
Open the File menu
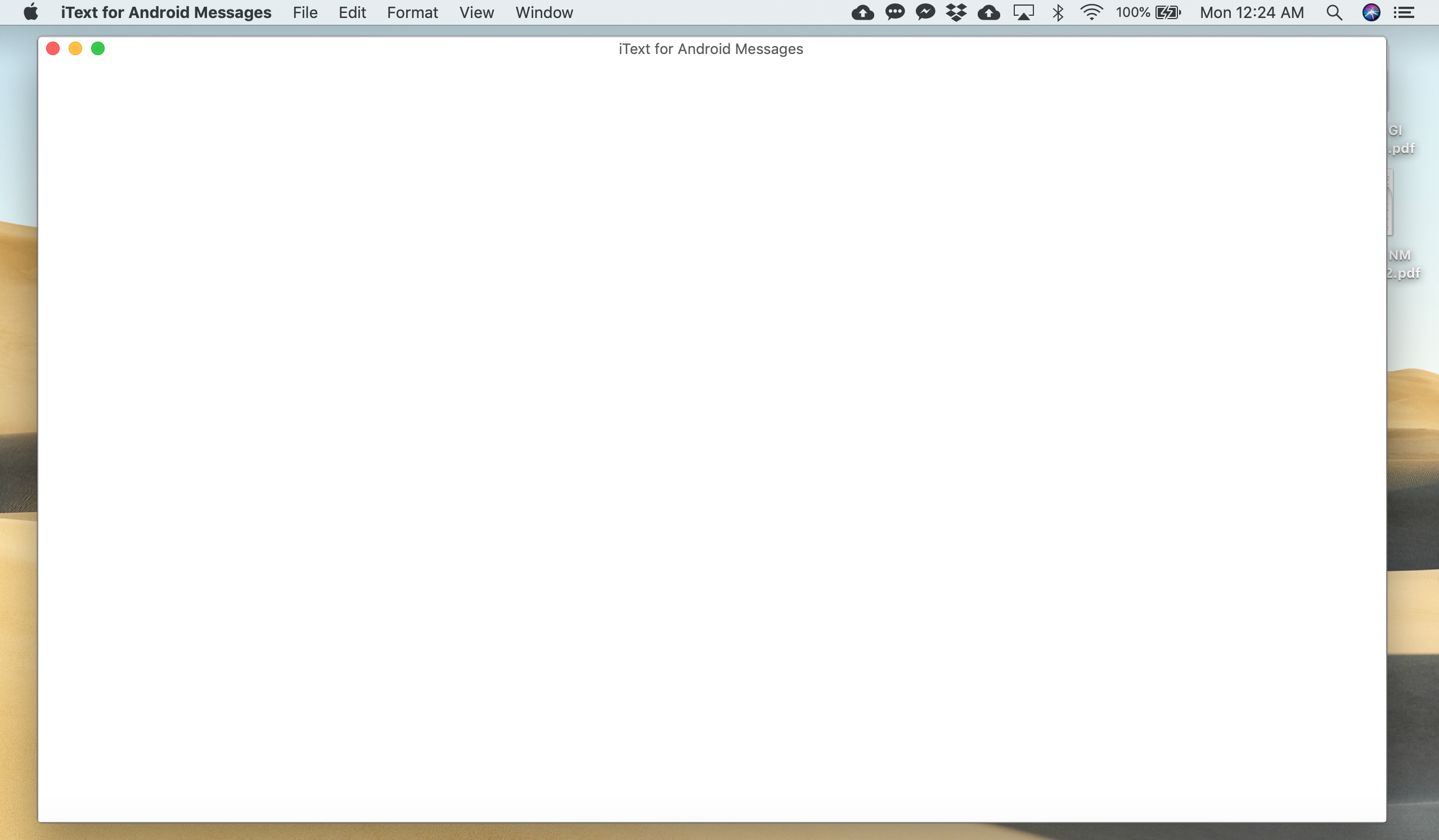[305, 12]
